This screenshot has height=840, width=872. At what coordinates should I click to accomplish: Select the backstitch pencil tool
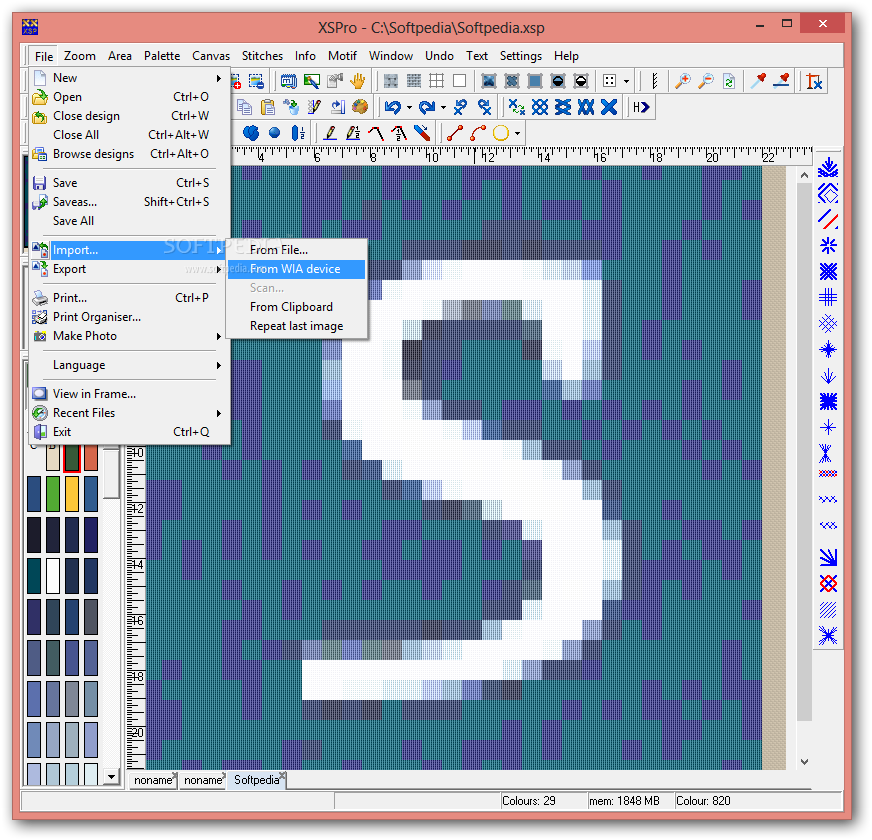pyautogui.click(x=330, y=134)
